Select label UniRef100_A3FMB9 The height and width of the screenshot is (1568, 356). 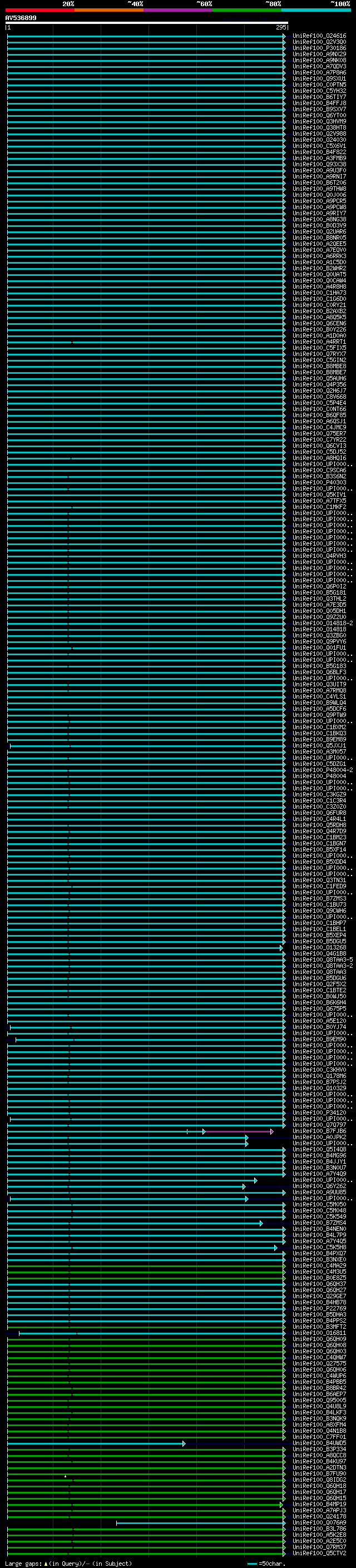(x=319, y=159)
